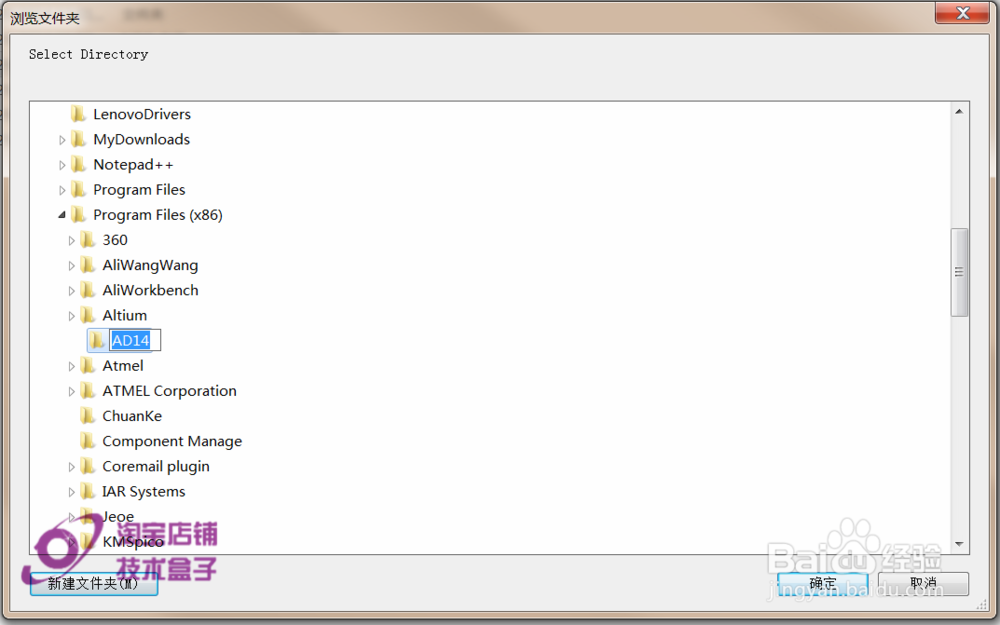
Task: Select the Notepad++ folder name
Action: [133, 165]
